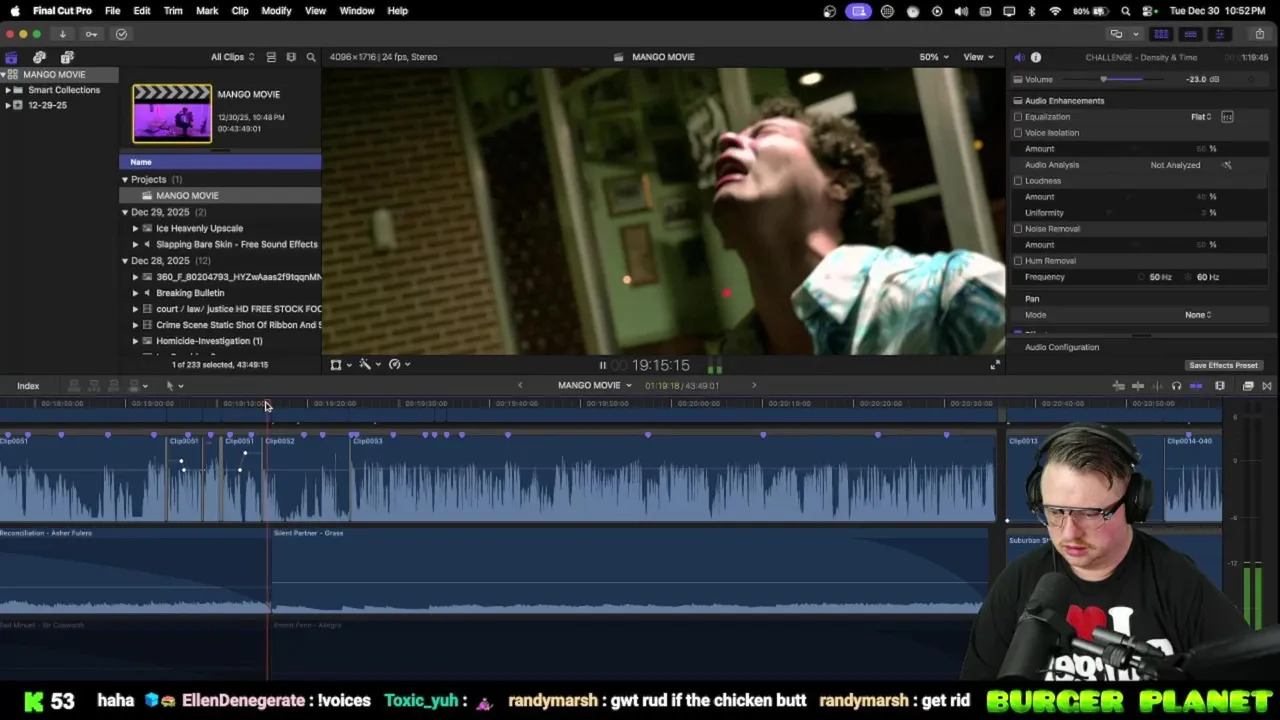Toggle the Browser panel visibility
This screenshot has height=720, width=1280.
point(1161,34)
